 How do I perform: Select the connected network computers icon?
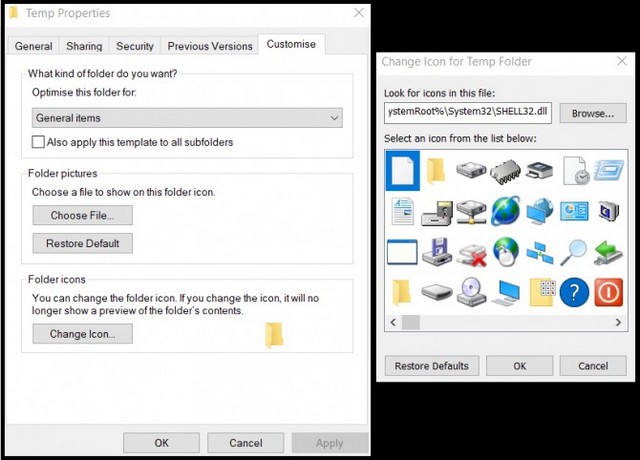tap(540, 253)
